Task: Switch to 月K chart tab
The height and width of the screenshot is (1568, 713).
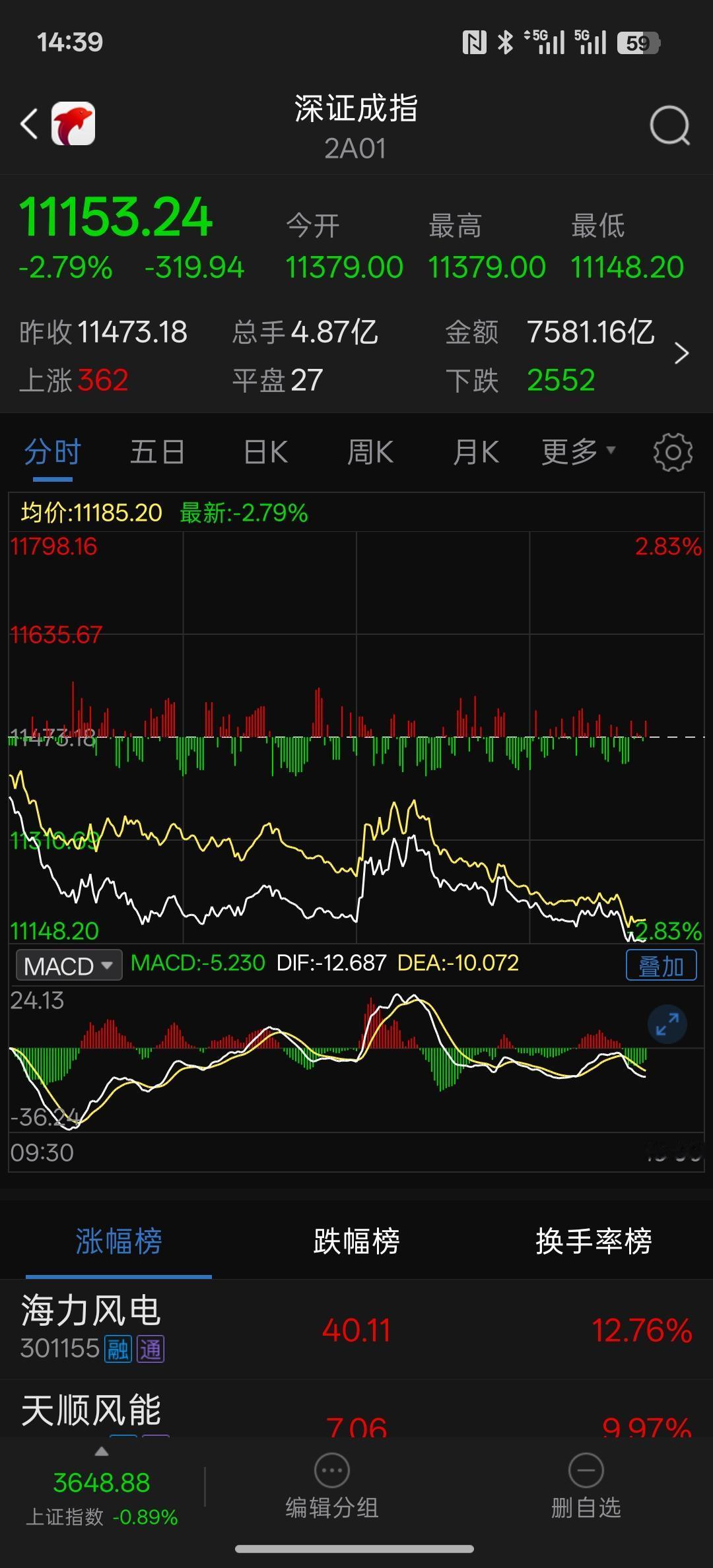Action: [476, 453]
